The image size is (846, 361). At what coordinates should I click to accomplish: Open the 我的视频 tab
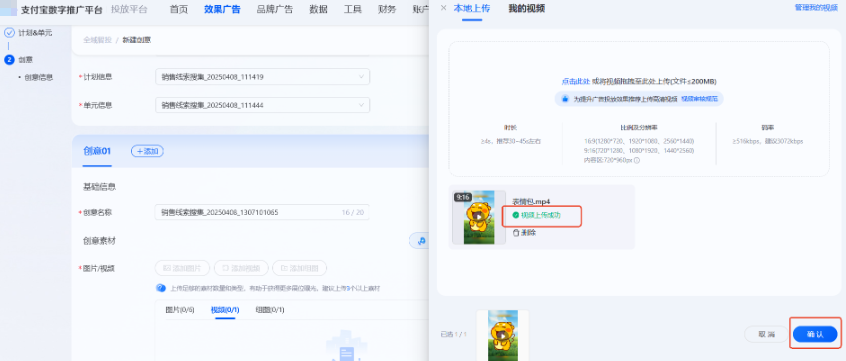(x=527, y=8)
